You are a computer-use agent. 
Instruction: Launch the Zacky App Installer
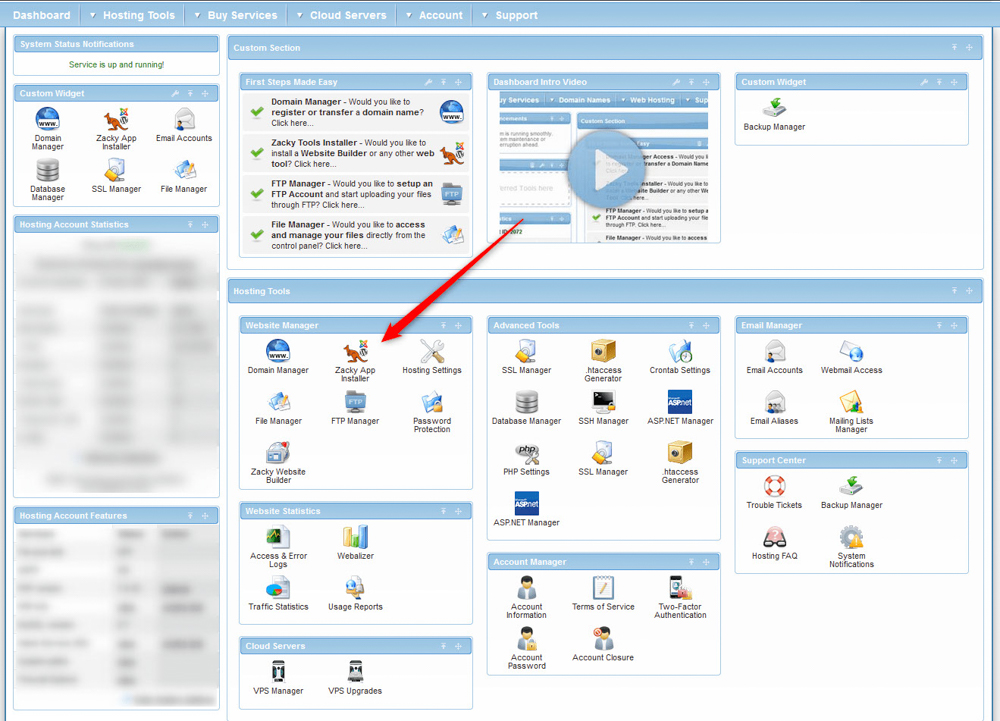coord(355,356)
